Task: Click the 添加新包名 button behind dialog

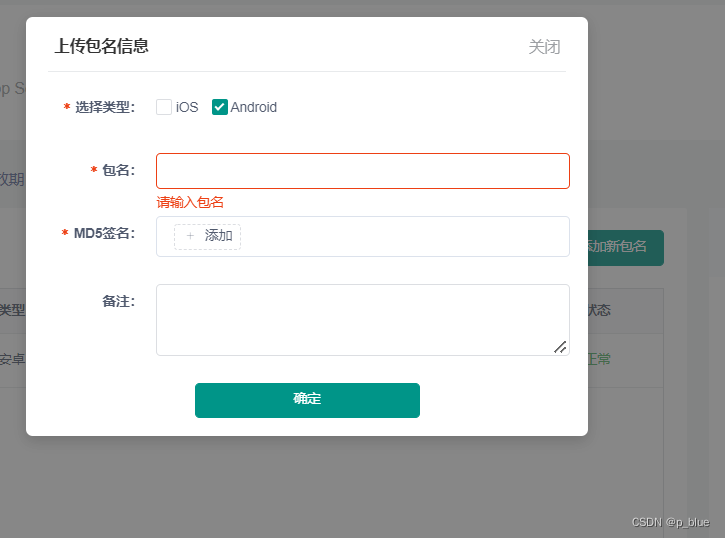Action: tap(626, 247)
